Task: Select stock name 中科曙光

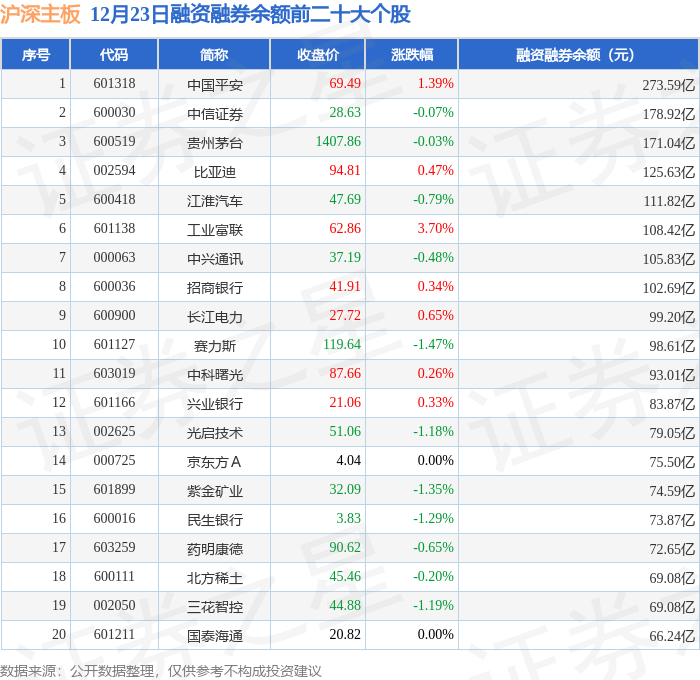Action: click(215, 375)
